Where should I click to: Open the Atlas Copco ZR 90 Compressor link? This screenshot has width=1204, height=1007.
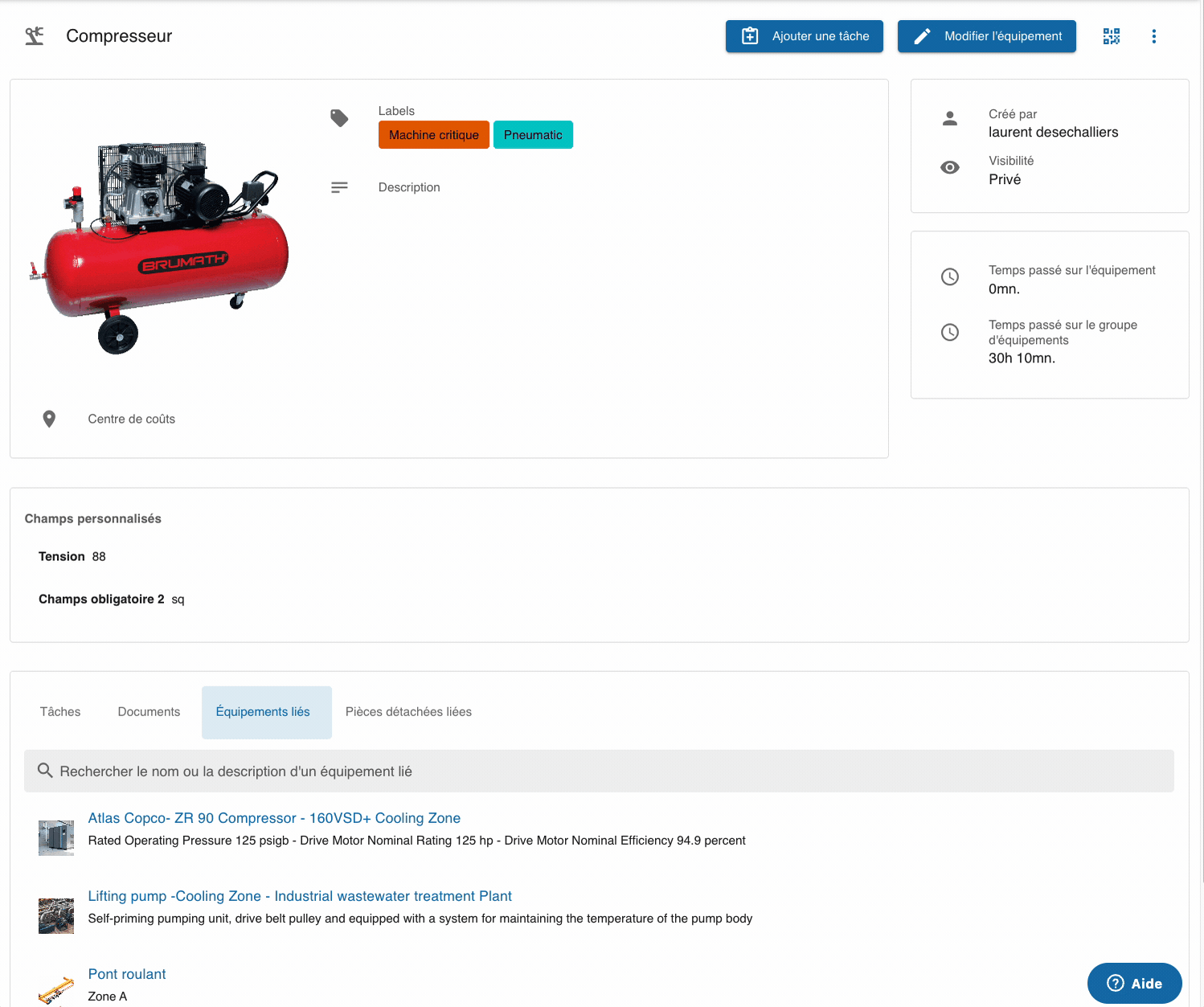pyautogui.click(x=274, y=818)
